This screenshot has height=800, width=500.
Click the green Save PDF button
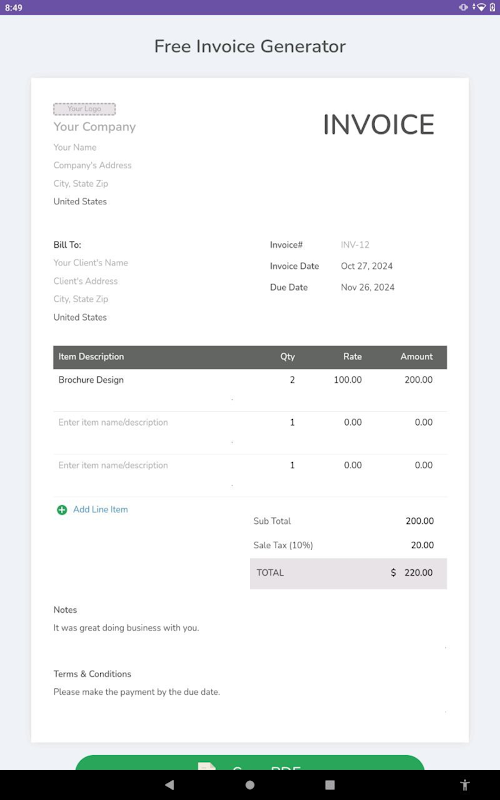250,762
